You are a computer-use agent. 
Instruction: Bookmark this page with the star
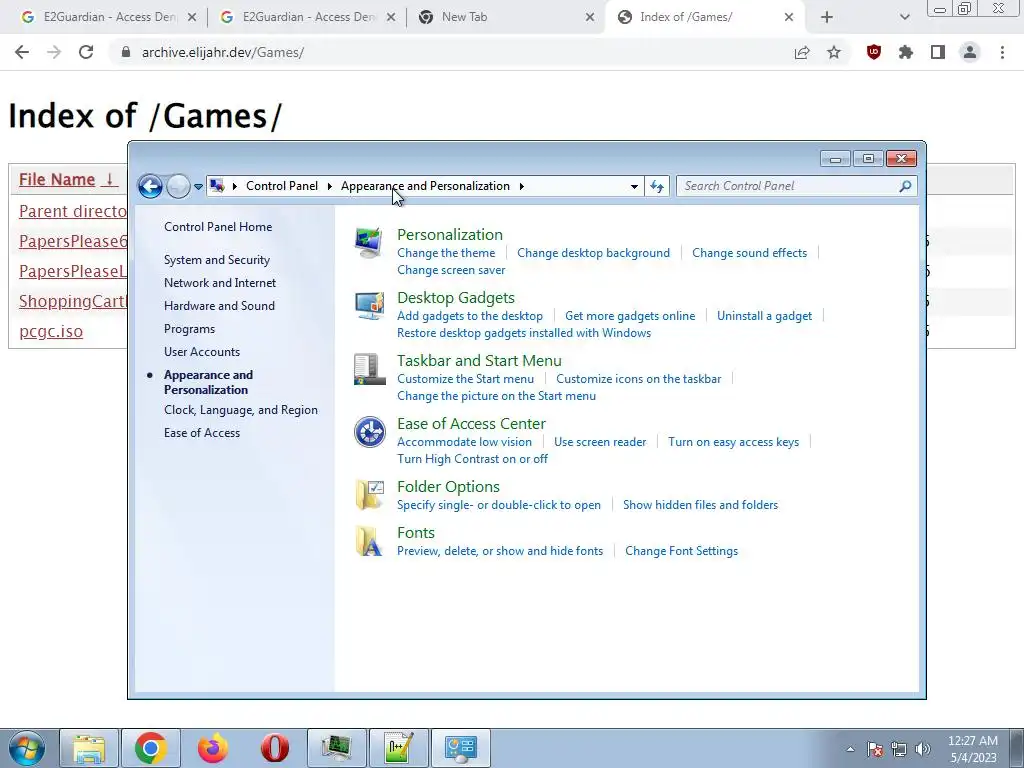[834, 52]
